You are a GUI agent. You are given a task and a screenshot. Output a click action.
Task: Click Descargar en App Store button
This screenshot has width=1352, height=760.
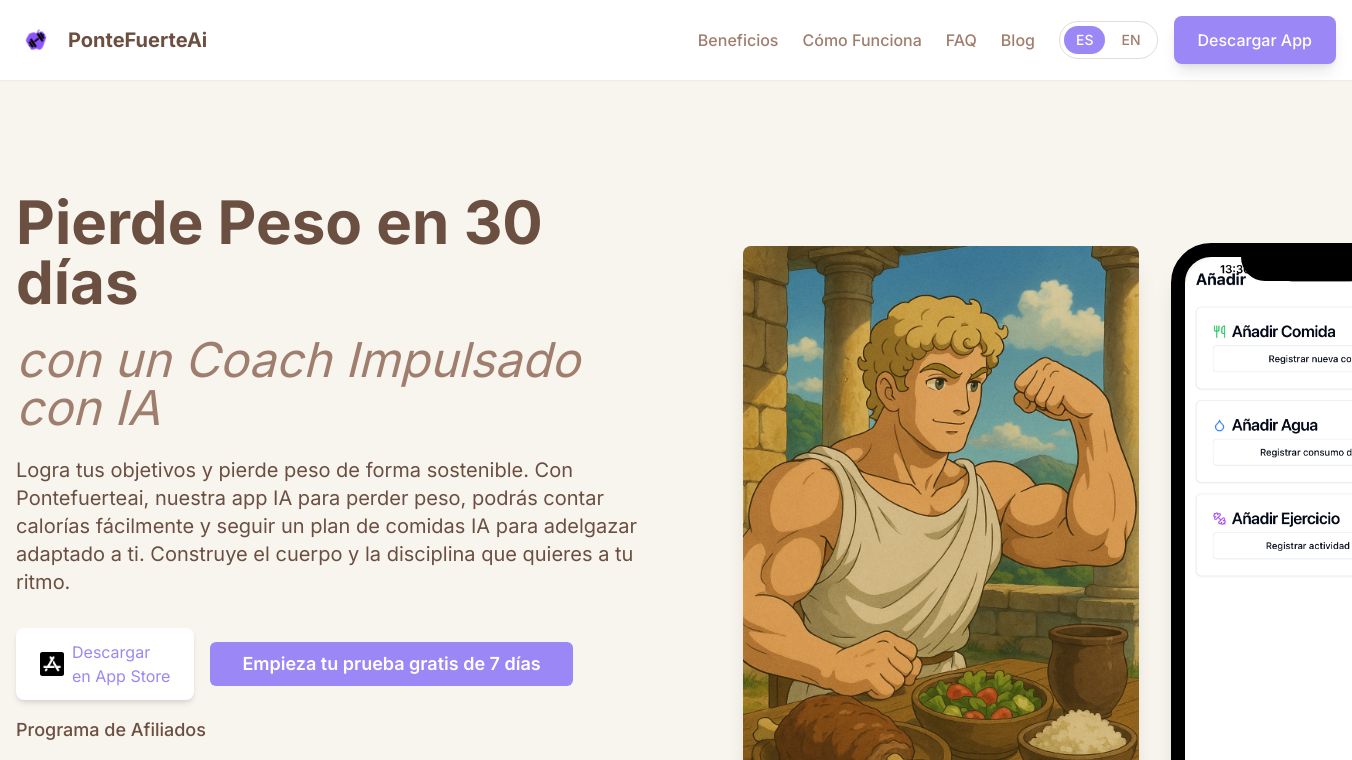tap(105, 664)
